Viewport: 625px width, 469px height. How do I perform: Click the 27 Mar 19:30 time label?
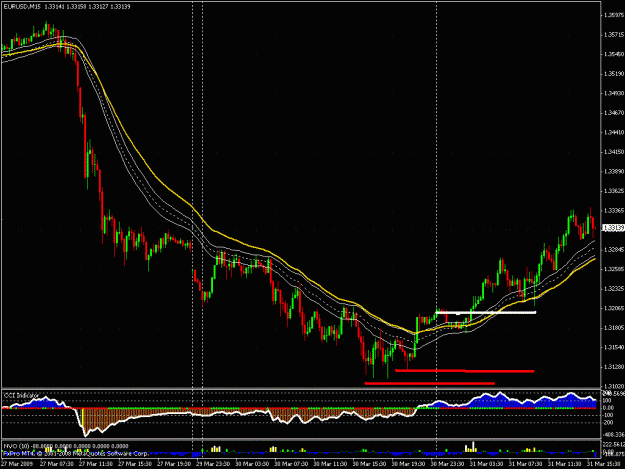(174, 464)
